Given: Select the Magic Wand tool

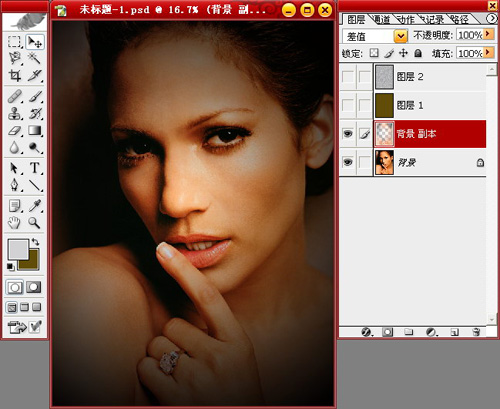Looking at the screenshot, I should click(34, 58).
